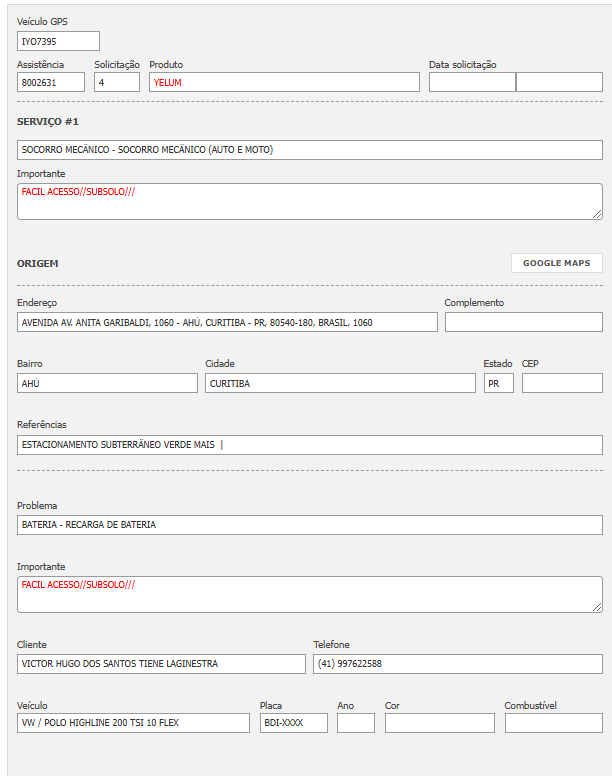Viewport: 612px width, 776px height.
Task: Click the empty Combustível field
Action: (553, 723)
